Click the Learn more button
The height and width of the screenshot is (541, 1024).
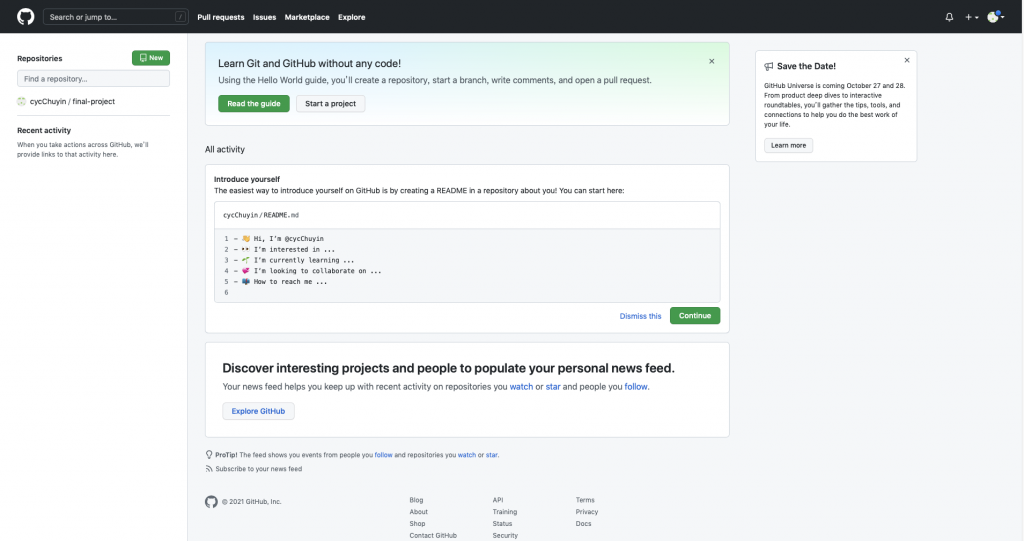pyautogui.click(x=788, y=145)
